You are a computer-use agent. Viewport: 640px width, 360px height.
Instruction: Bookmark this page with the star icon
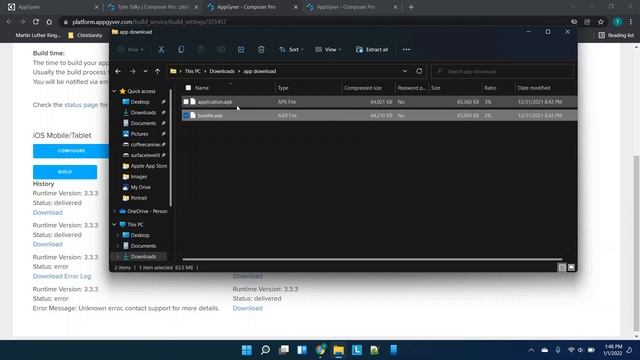[x=601, y=22]
